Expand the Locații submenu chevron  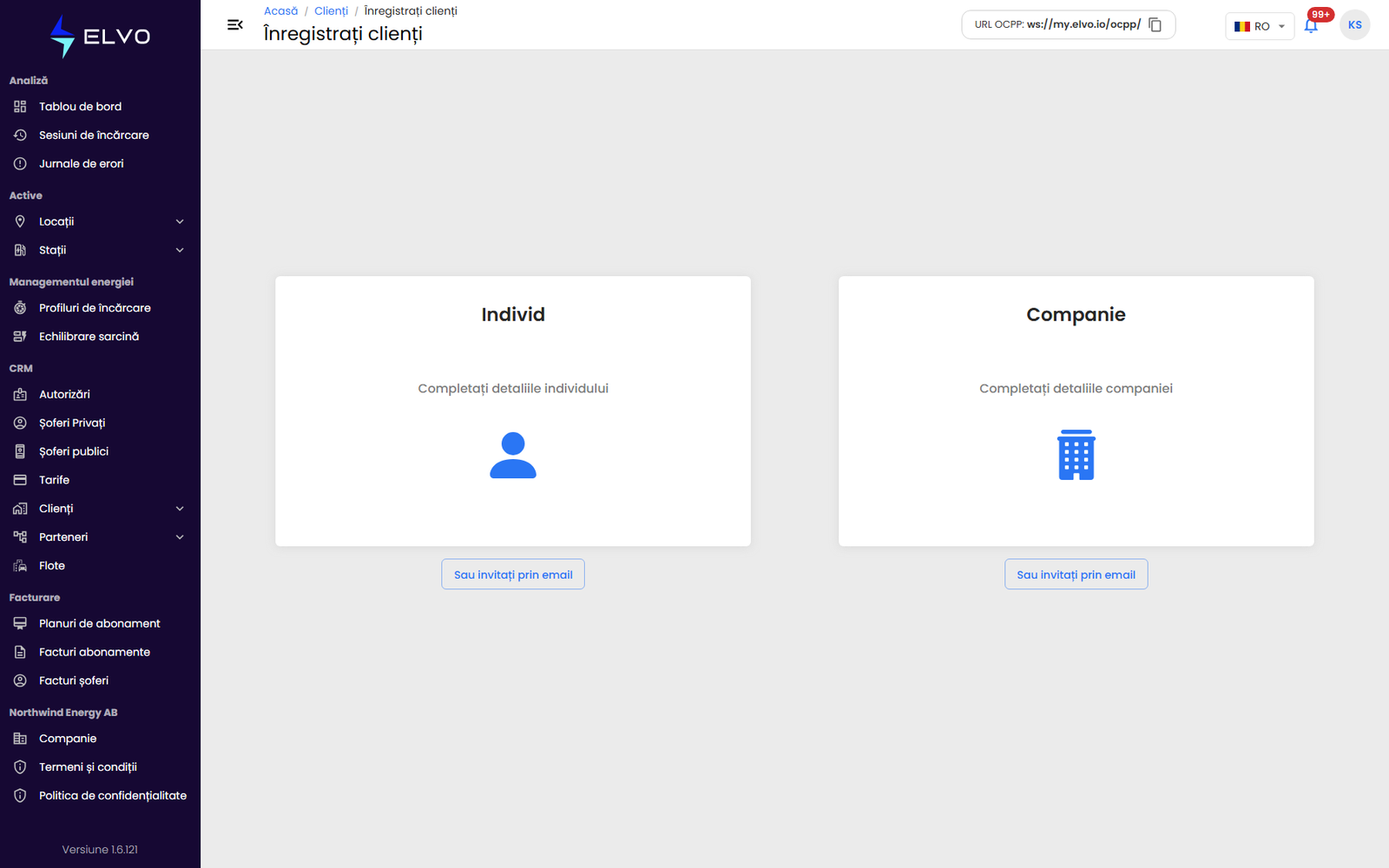coord(180,221)
